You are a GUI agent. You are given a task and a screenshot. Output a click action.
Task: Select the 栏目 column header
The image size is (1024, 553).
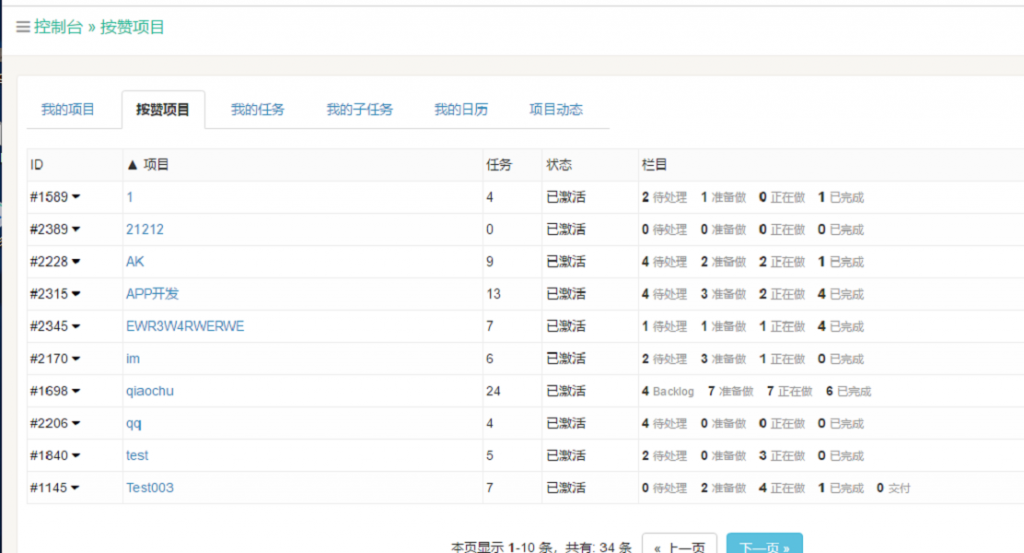pos(654,165)
